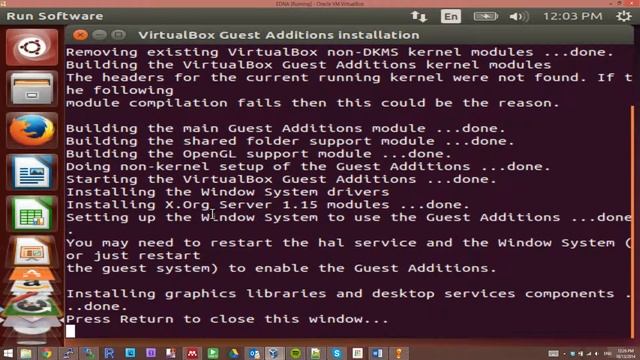640x360 pixels.
Task: Open File Explorer in Windows taskbar
Action: point(26,353)
